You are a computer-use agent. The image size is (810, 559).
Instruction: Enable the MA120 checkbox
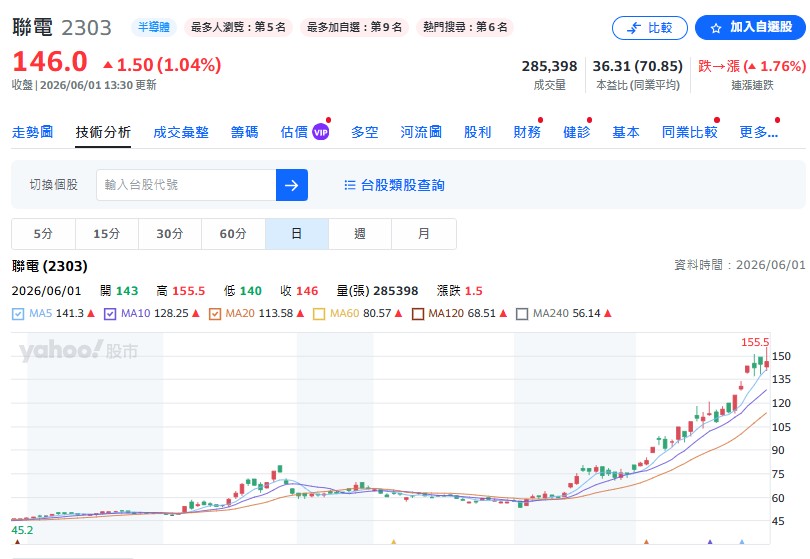click(x=418, y=314)
